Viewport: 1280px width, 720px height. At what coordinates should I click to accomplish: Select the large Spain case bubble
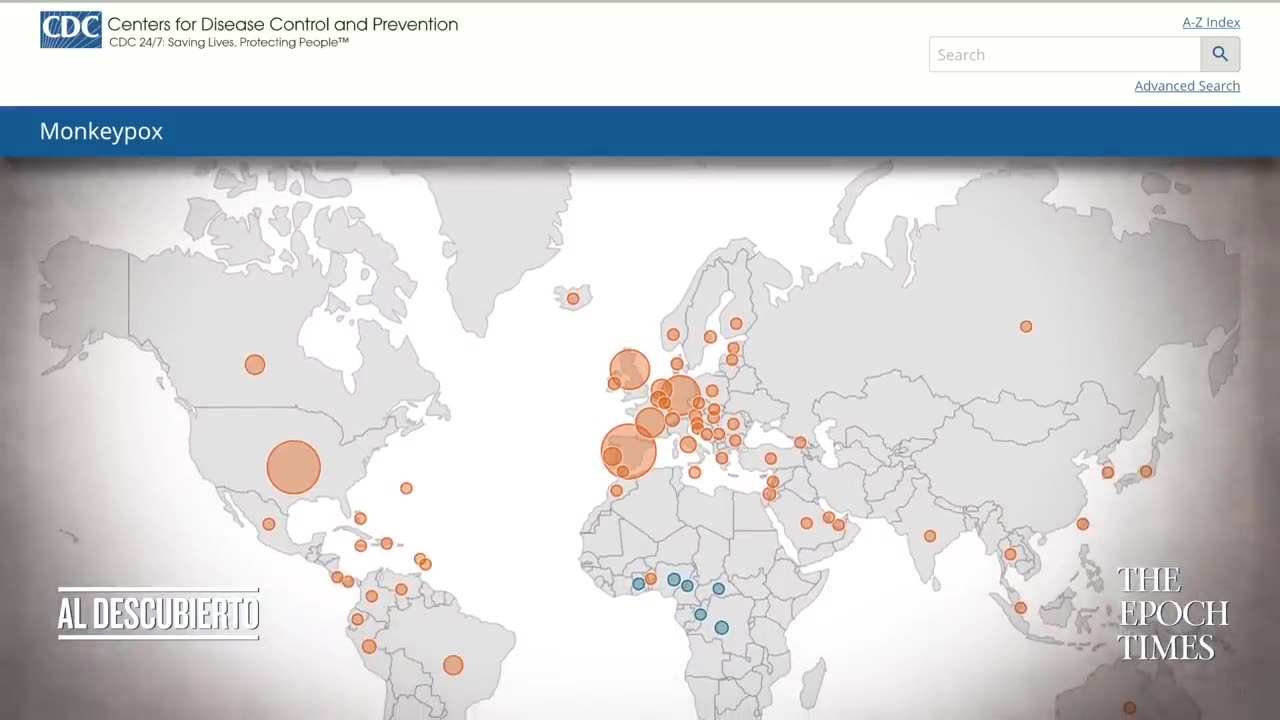pos(628,451)
